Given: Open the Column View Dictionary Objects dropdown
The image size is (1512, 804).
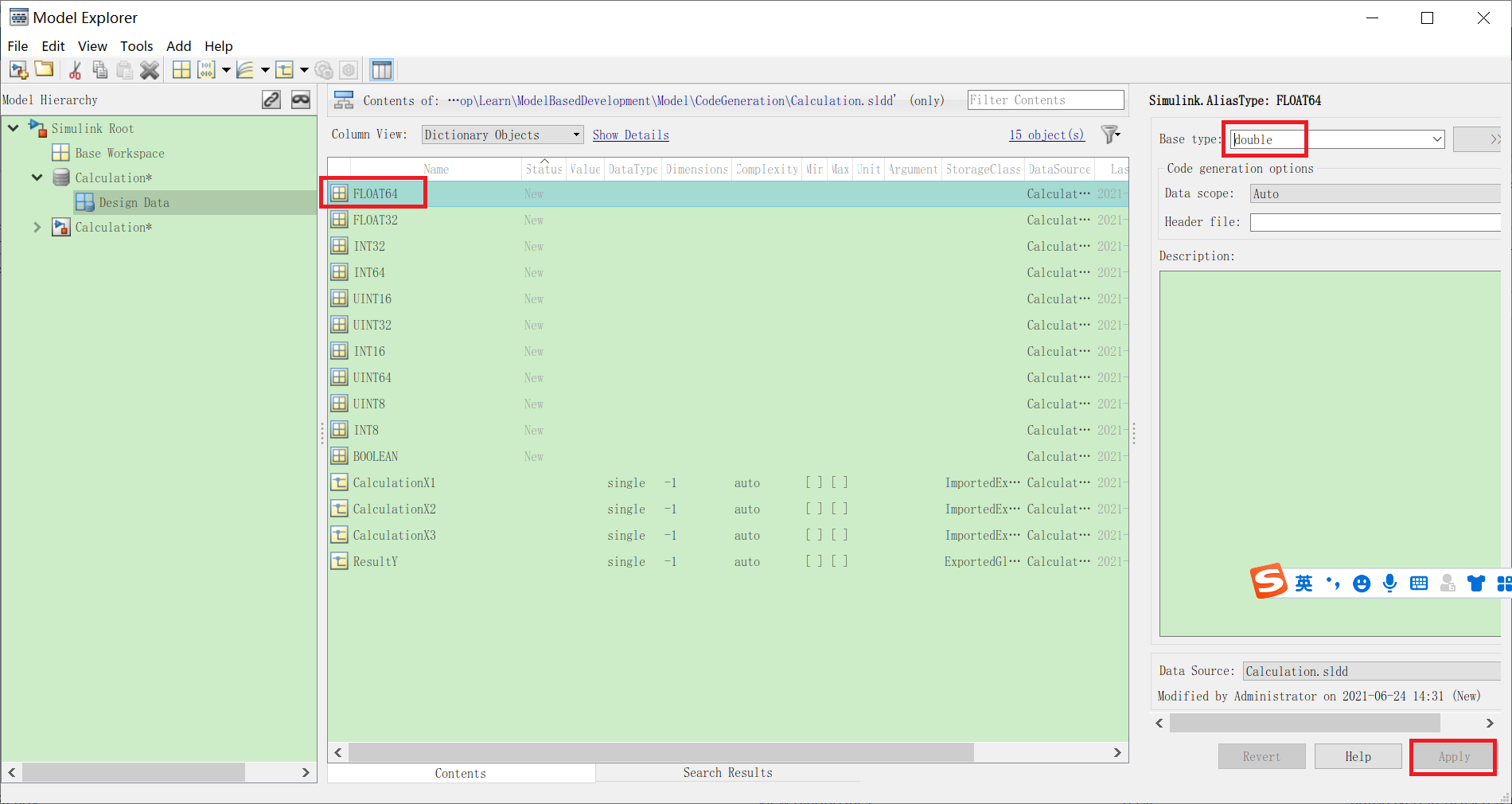Looking at the screenshot, I should (x=502, y=135).
